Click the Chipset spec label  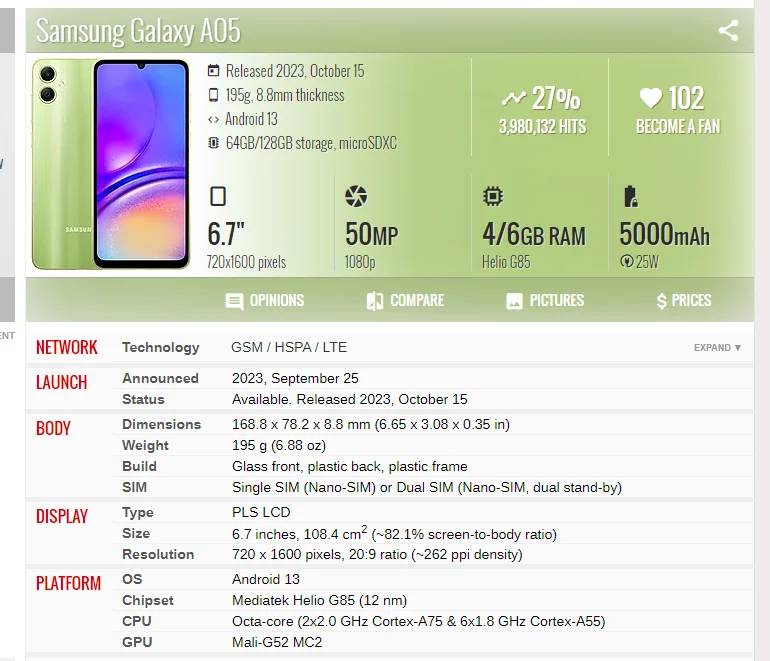point(148,600)
